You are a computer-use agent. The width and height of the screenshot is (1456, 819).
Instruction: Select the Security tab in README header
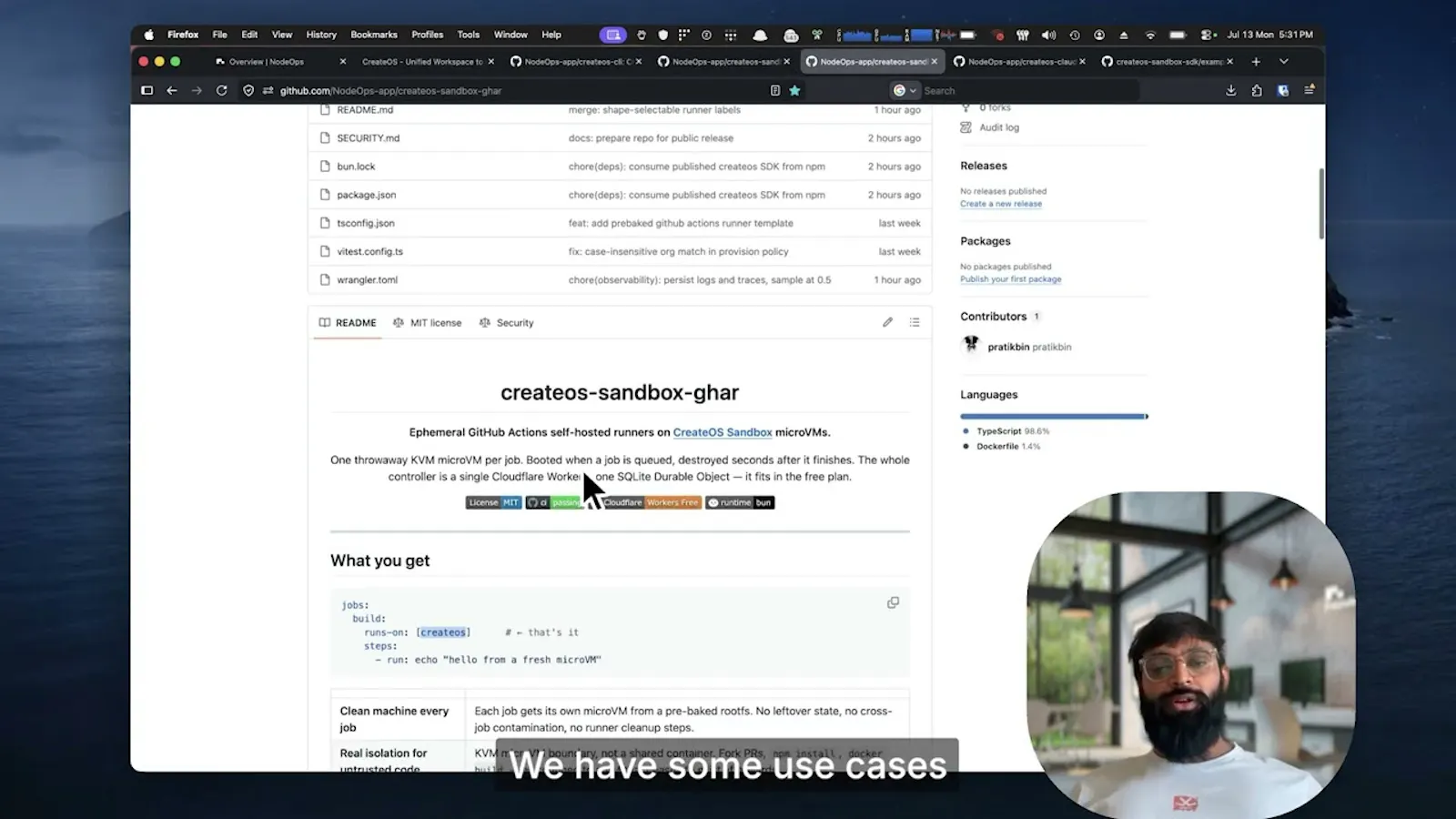tap(506, 323)
